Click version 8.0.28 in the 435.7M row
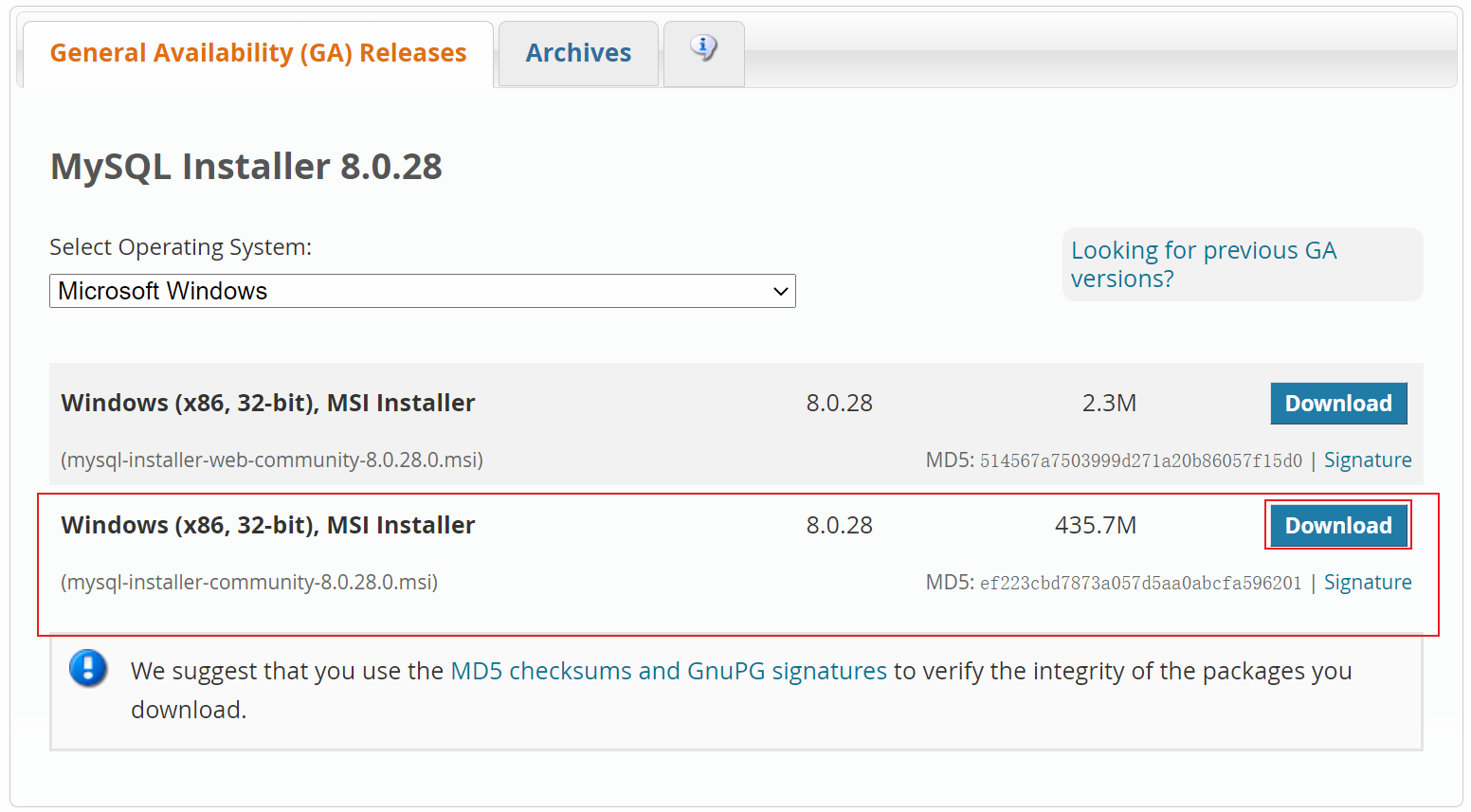This screenshot has width=1471, height=812. 840,526
